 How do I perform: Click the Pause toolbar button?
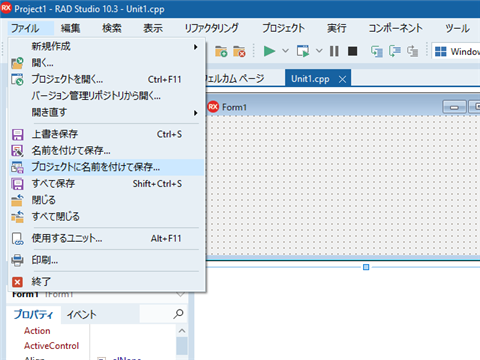[x=334, y=51]
